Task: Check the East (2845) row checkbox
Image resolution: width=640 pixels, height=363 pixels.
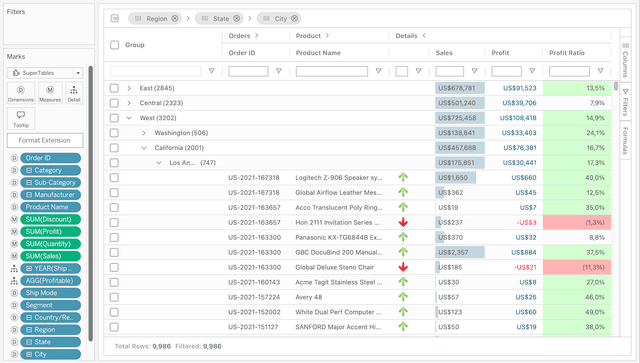Action: click(x=114, y=88)
